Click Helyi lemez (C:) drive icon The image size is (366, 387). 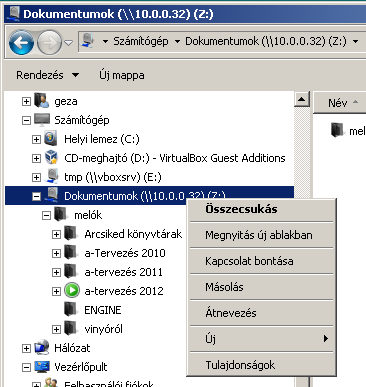(51, 138)
